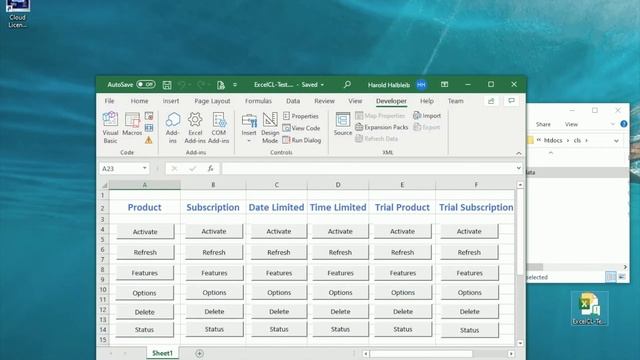Click the horizontal scrollbar in Excel
The image size is (640, 360).
[x=421, y=353]
